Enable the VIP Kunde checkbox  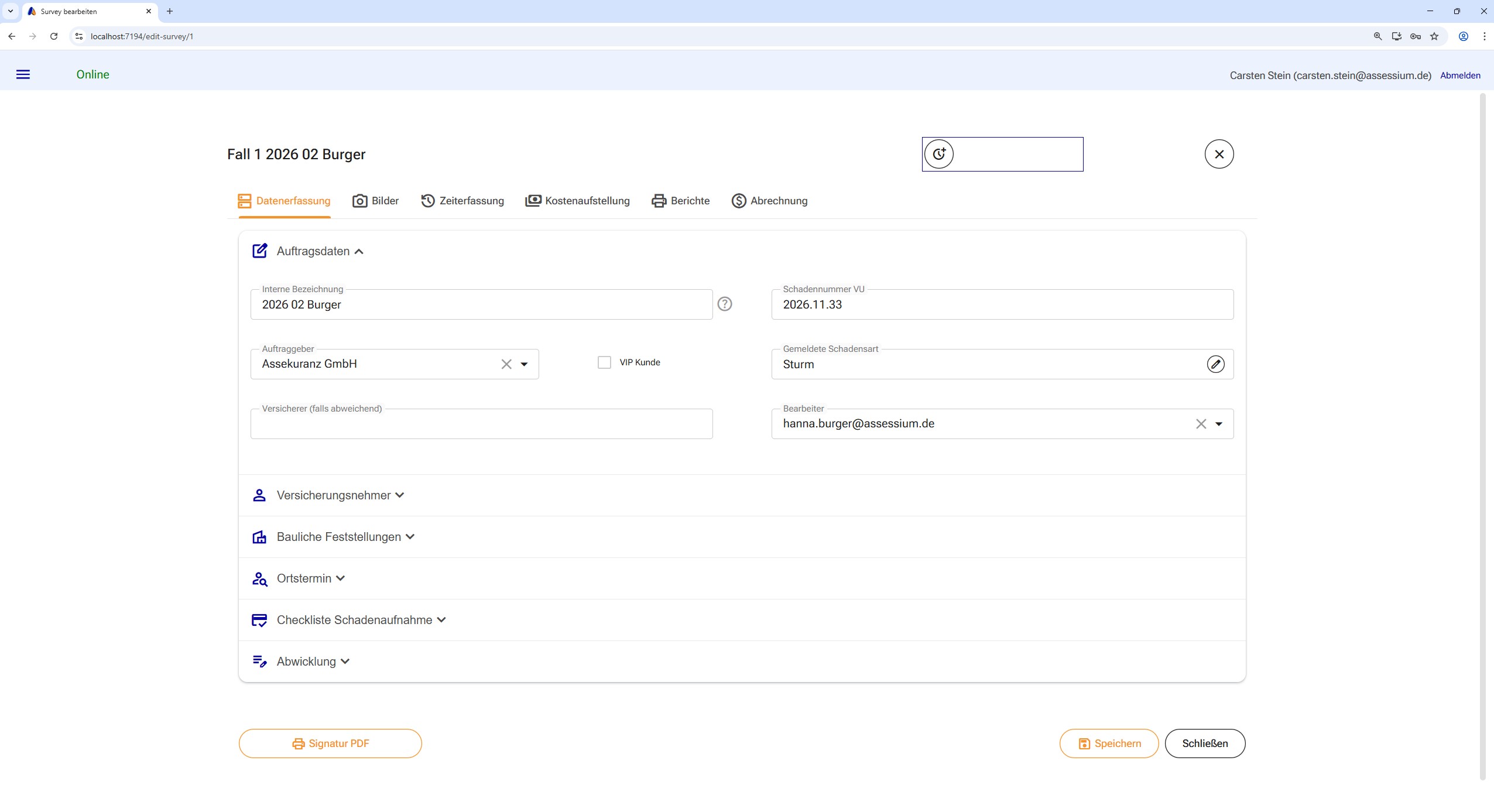click(x=604, y=362)
